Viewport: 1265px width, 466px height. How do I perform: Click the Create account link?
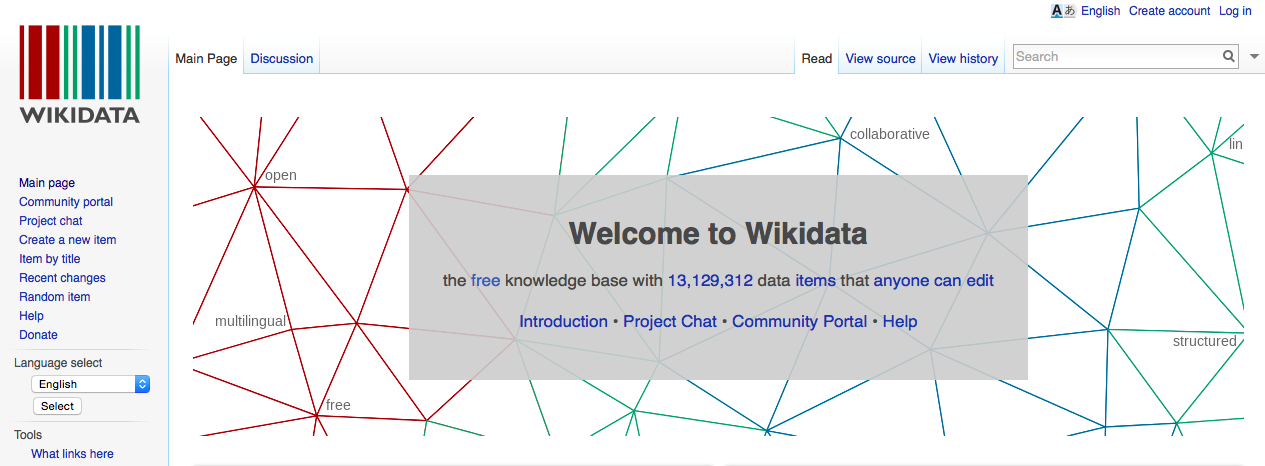(x=1169, y=11)
